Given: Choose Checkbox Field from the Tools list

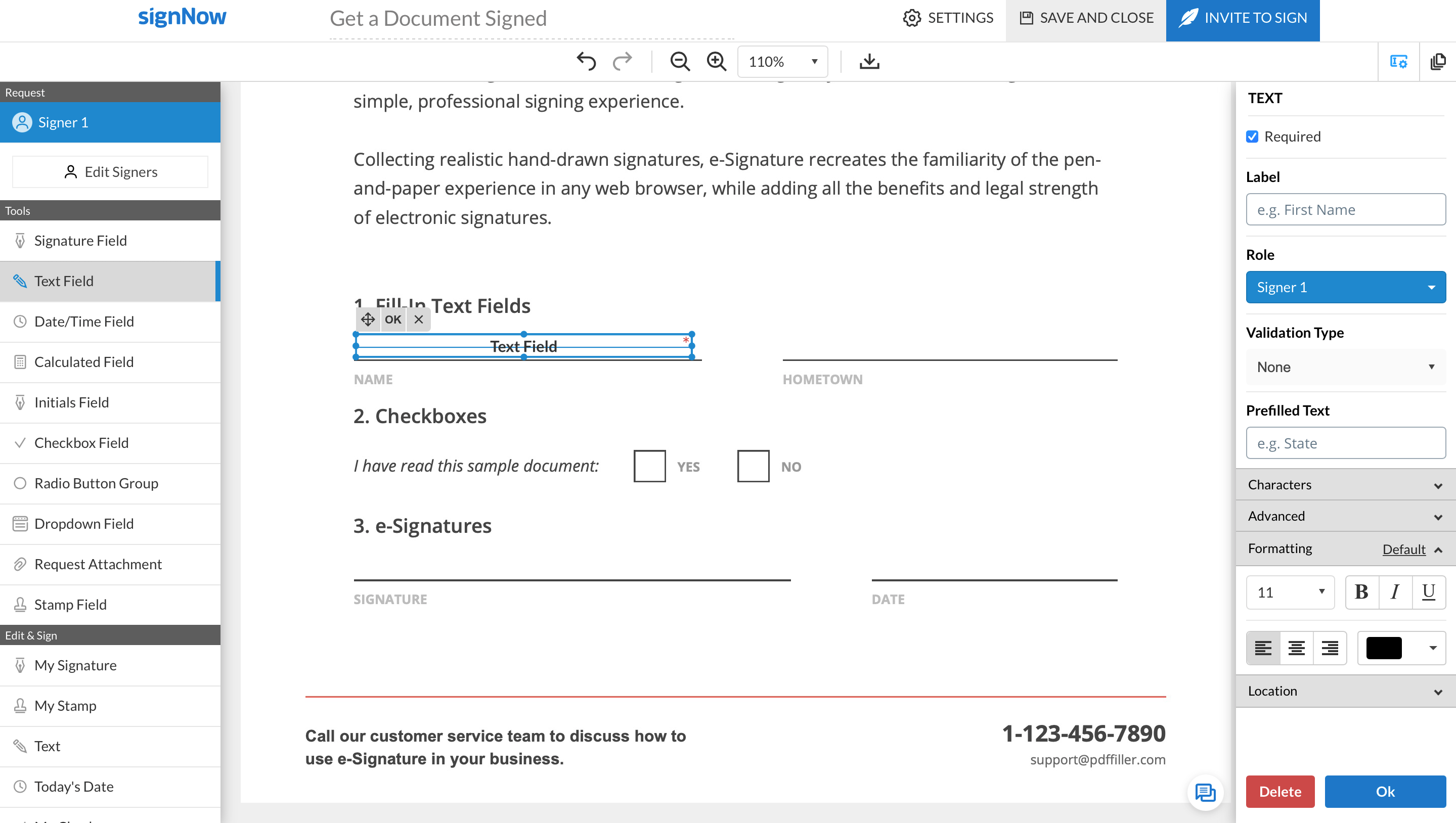Looking at the screenshot, I should coord(81,442).
